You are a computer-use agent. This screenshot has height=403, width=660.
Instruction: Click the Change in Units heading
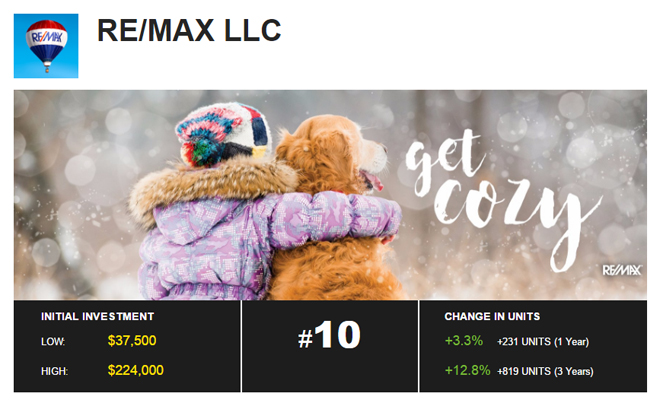click(x=492, y=316)
